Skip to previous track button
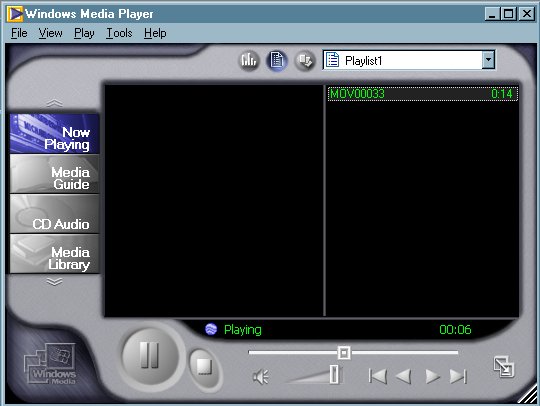The image size is (540, 406). (x=378, y=376)
